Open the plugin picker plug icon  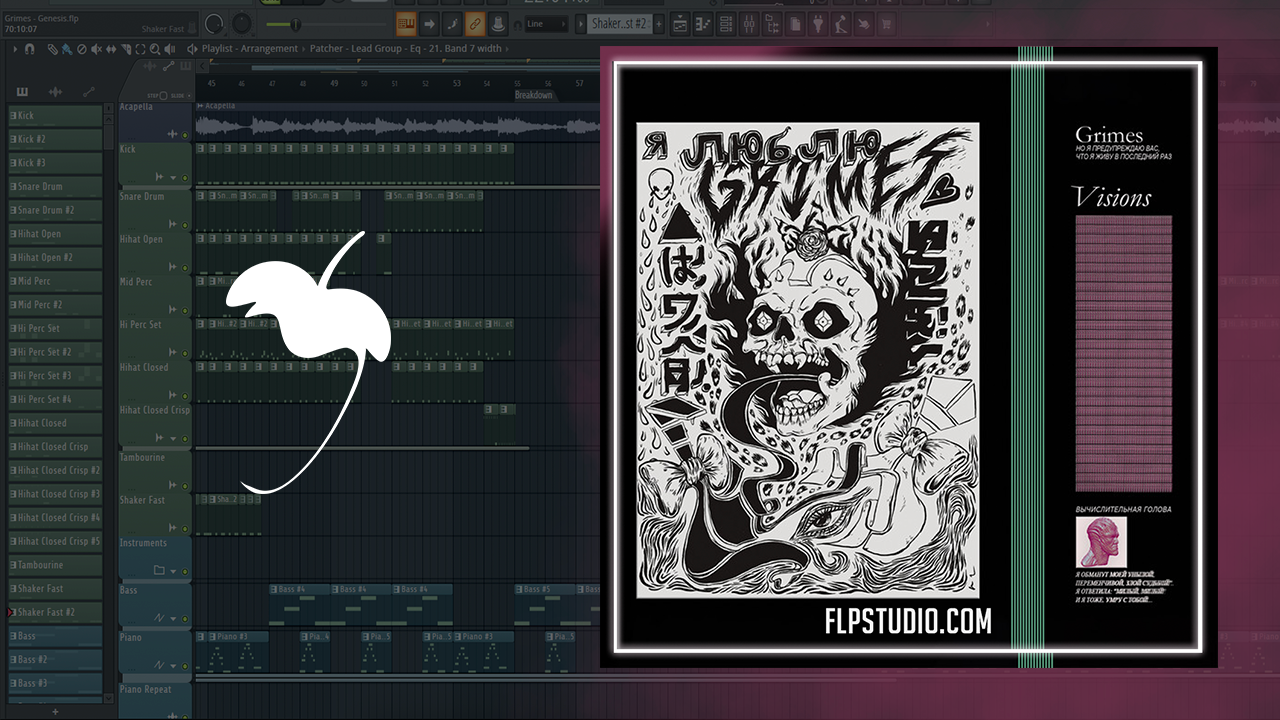click(x=817, y=23)
